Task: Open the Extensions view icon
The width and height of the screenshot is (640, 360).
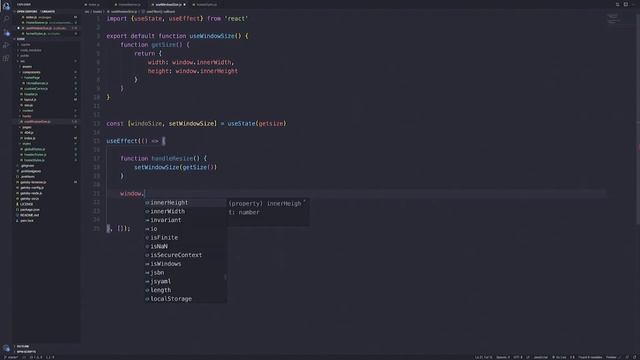Action: coord(6,58)
